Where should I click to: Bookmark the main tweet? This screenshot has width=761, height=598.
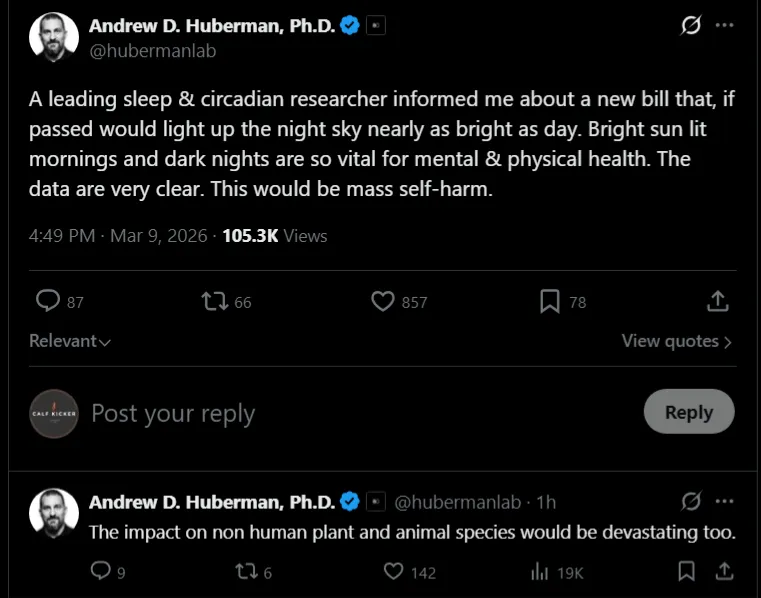coord(549,301)
